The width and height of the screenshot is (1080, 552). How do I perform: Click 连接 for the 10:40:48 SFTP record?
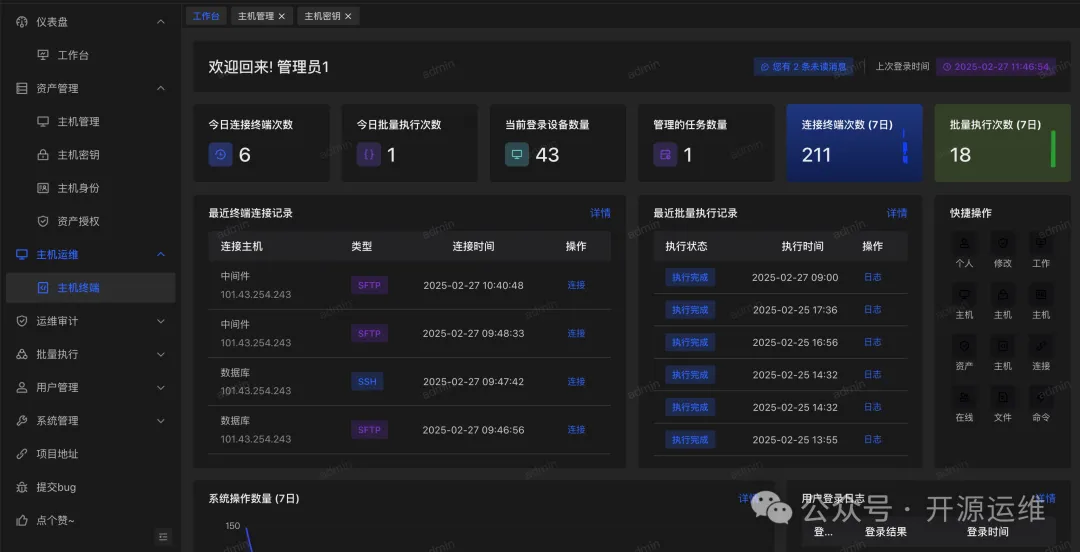click(576, 285)
